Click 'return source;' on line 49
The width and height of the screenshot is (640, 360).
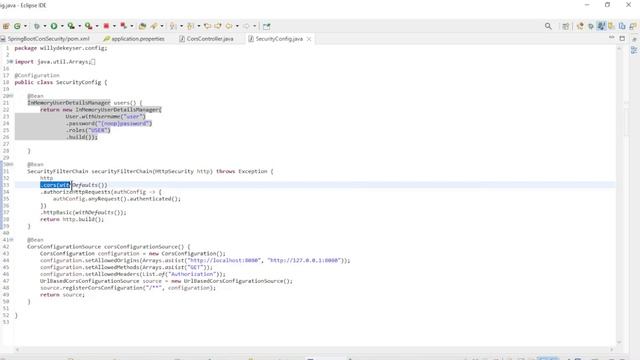tap(62, 295)
